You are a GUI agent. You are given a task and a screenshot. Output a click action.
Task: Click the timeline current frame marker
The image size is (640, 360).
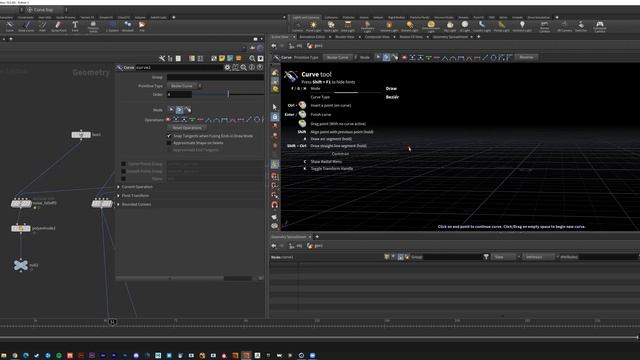[112, 322]
